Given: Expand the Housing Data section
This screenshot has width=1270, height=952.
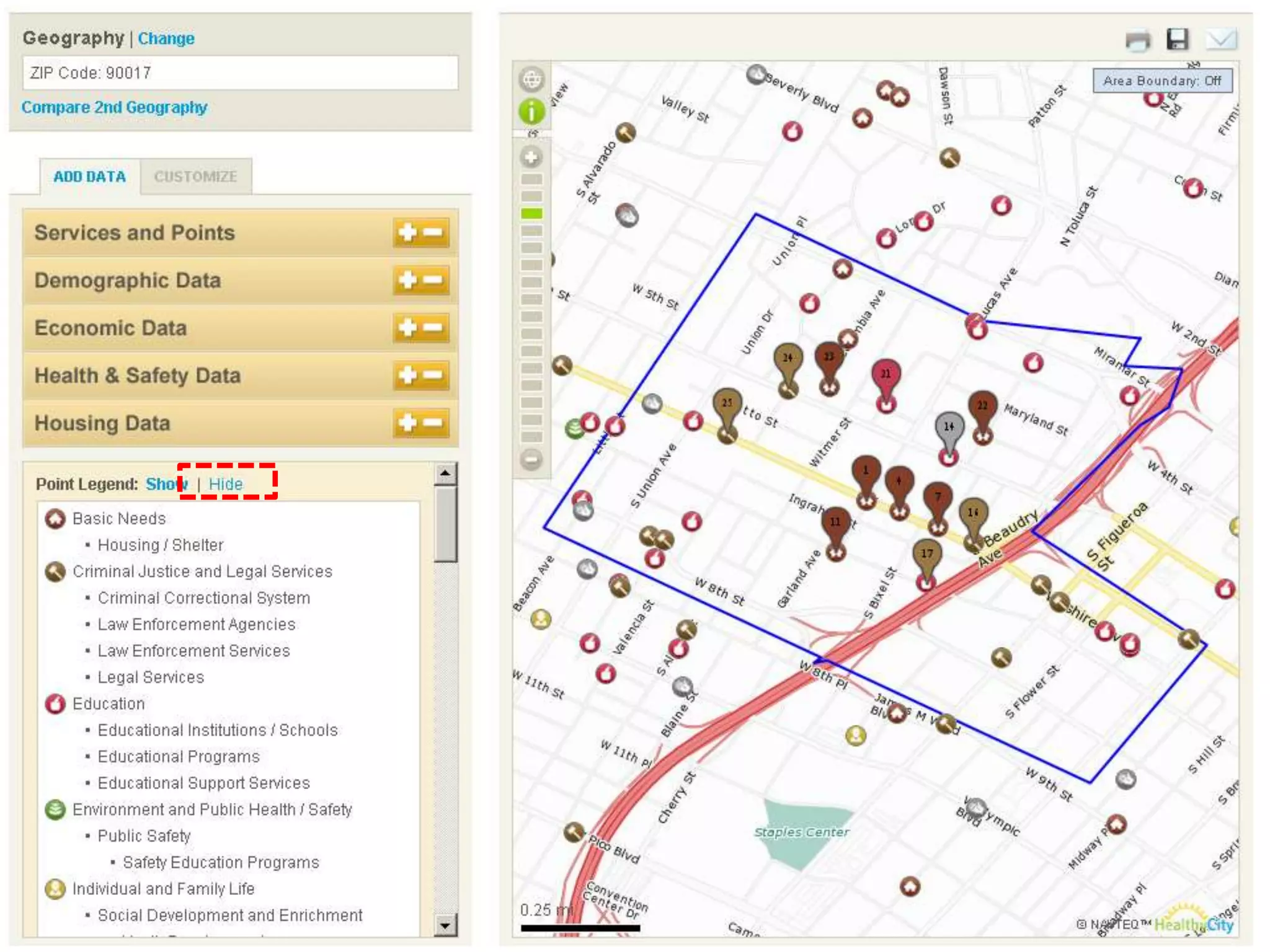Looking at the screenshot, I should pos(407,423).
